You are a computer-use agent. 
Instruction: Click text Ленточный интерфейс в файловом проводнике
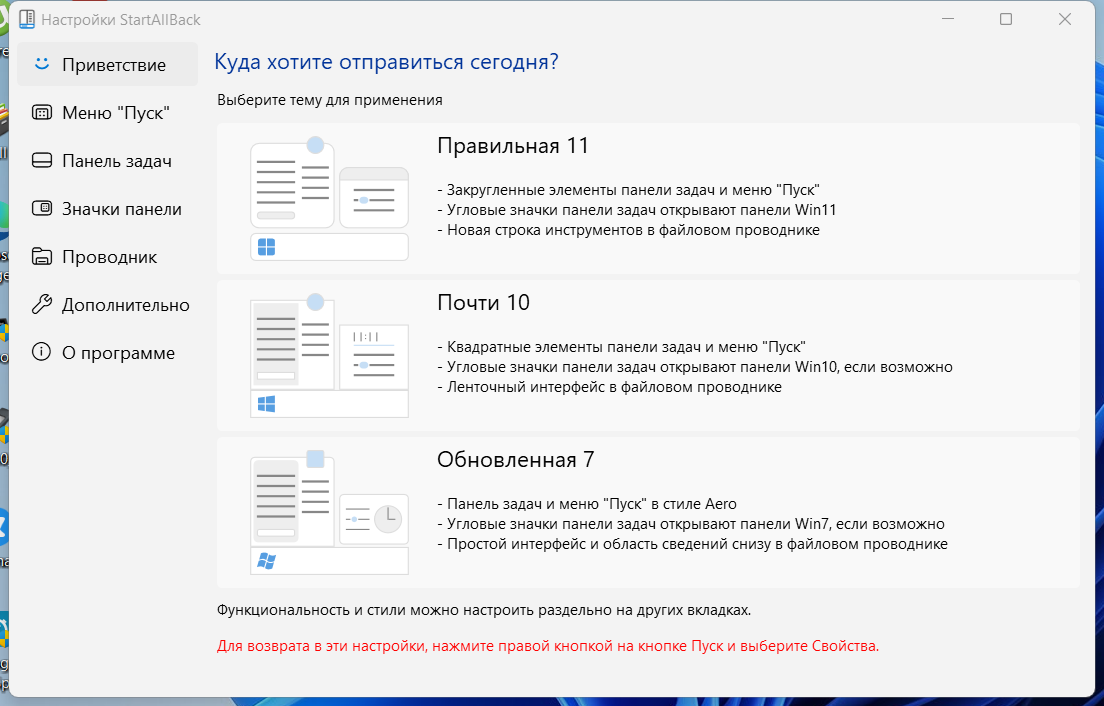pyautogui.click(x=609, y=387)
